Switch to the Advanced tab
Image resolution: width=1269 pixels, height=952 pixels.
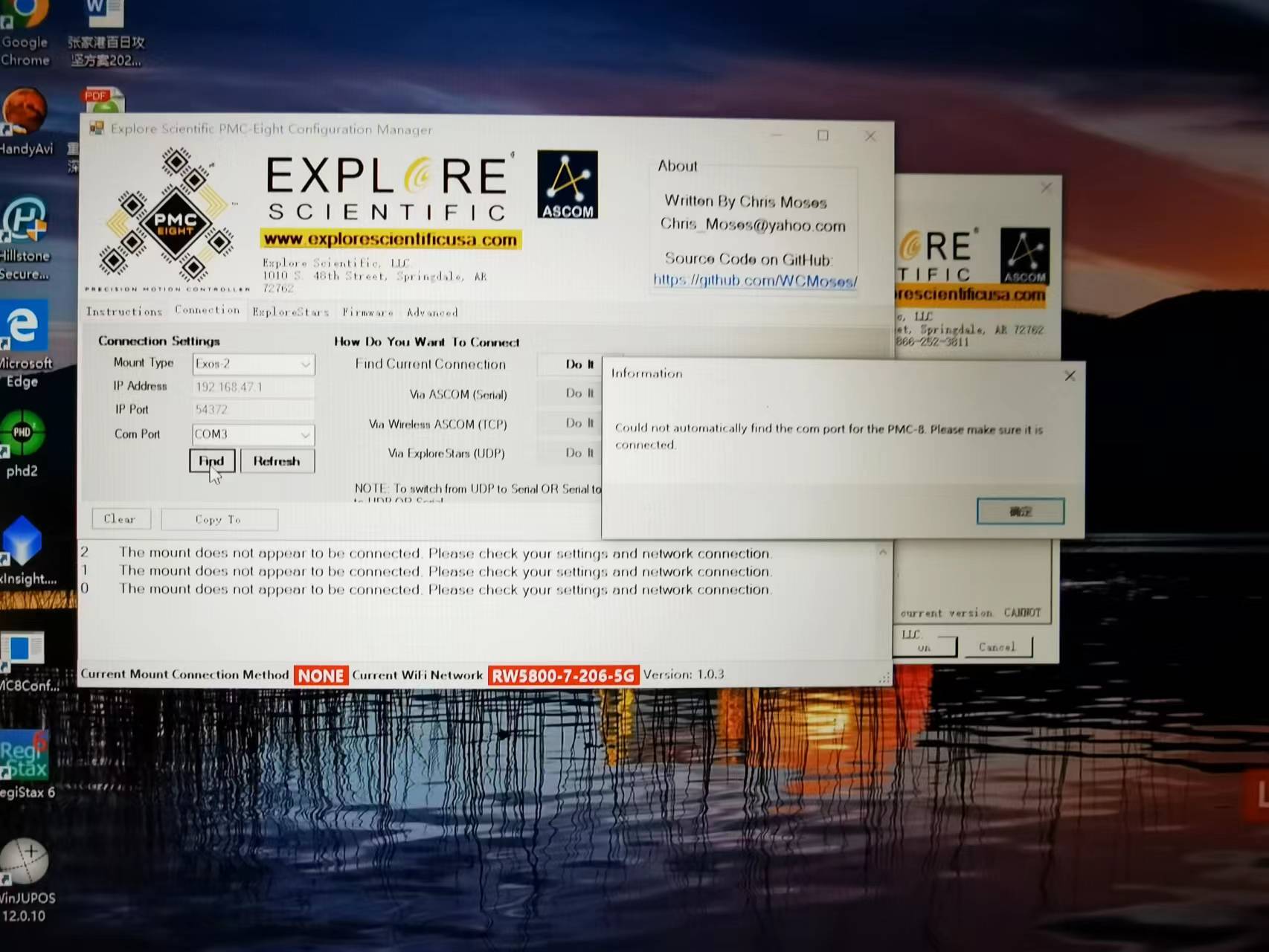[432, 313]
